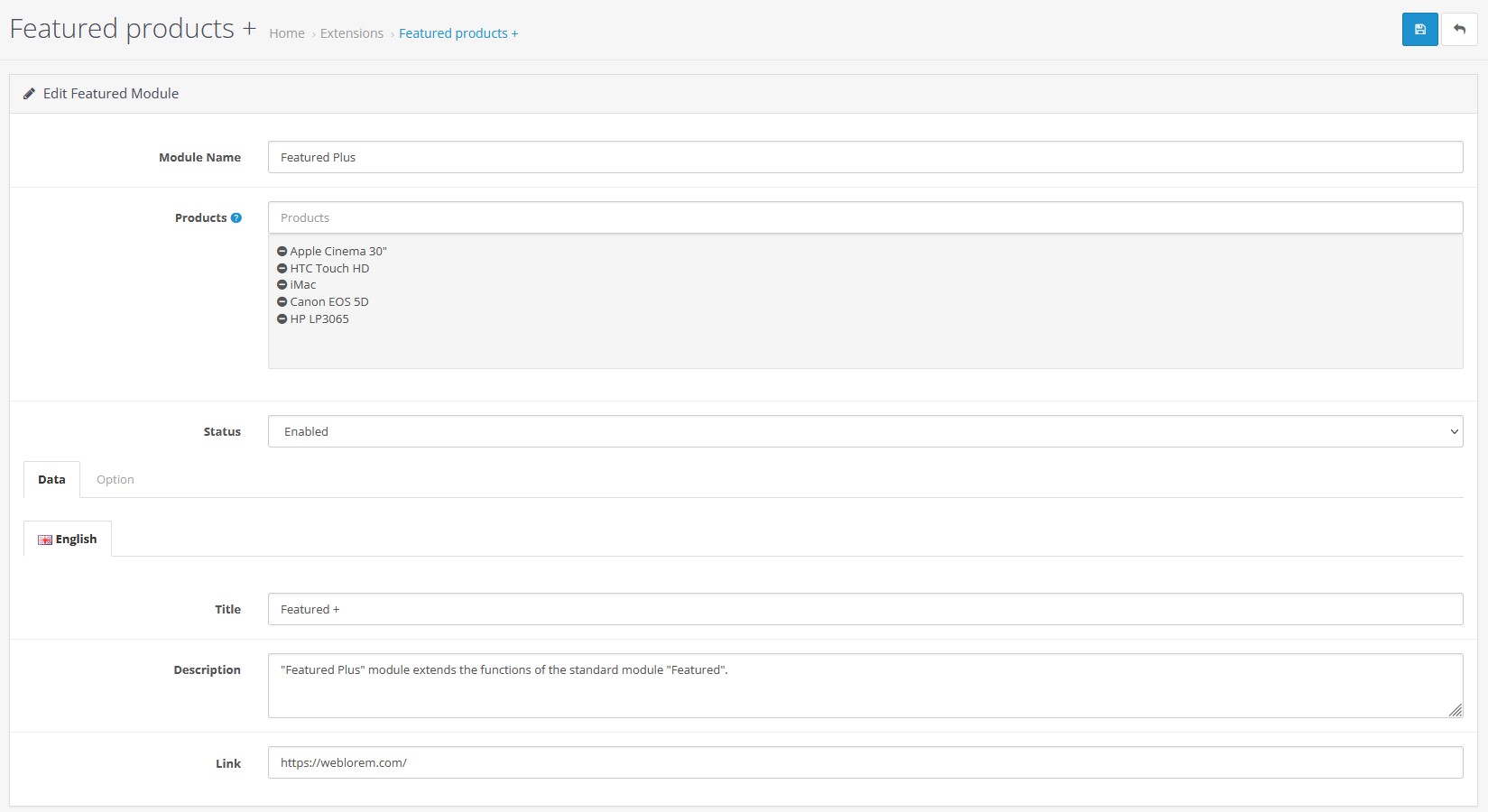The image size is (1488, 812).
Task: Click the Featured products + breadcrumb
Action: [x=458, y=33]
